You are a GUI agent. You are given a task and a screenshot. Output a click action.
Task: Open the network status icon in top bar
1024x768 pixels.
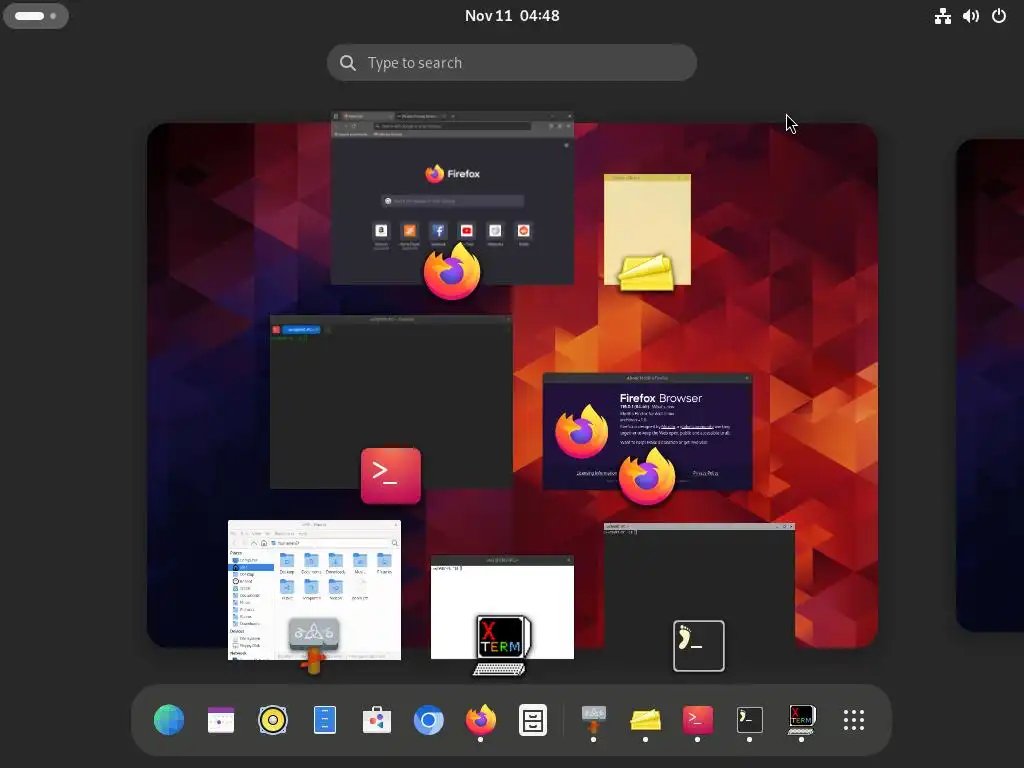(942, 16)
